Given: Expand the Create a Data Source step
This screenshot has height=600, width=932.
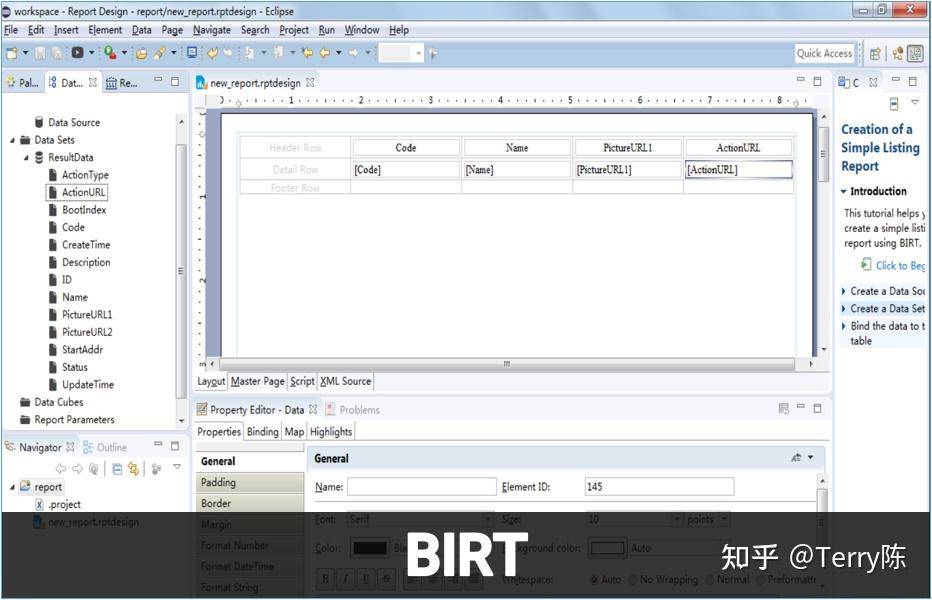Looking at the screenshot, I should pyautogui.click(x=843, y=291).
